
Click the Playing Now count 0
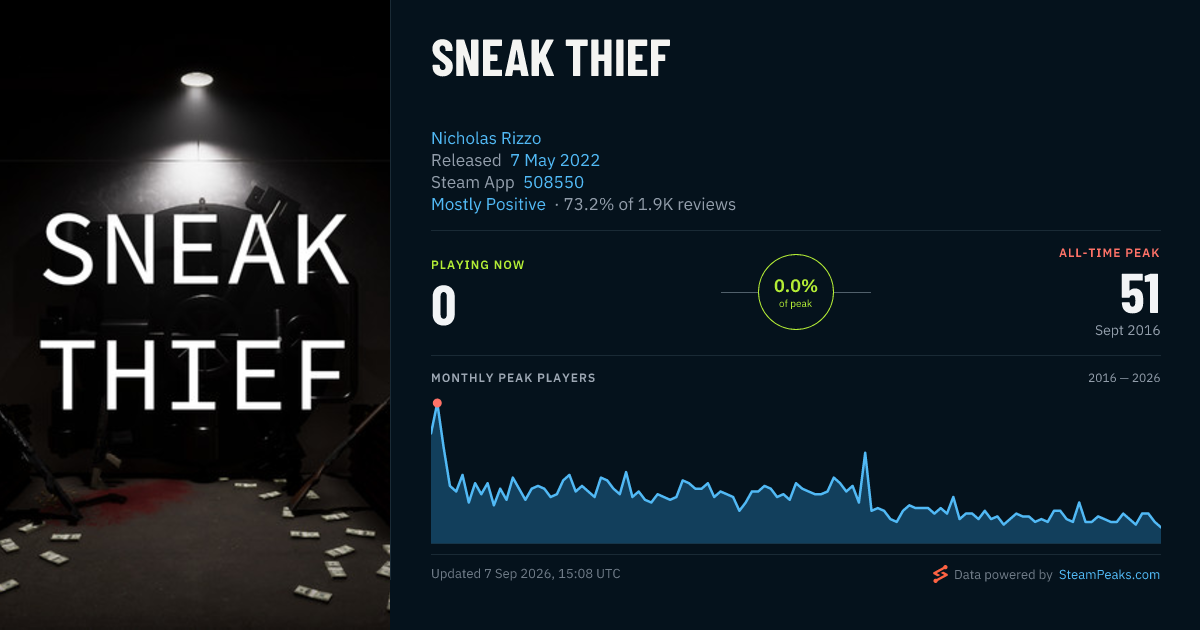pyautogui.click(x=443, y=306)
